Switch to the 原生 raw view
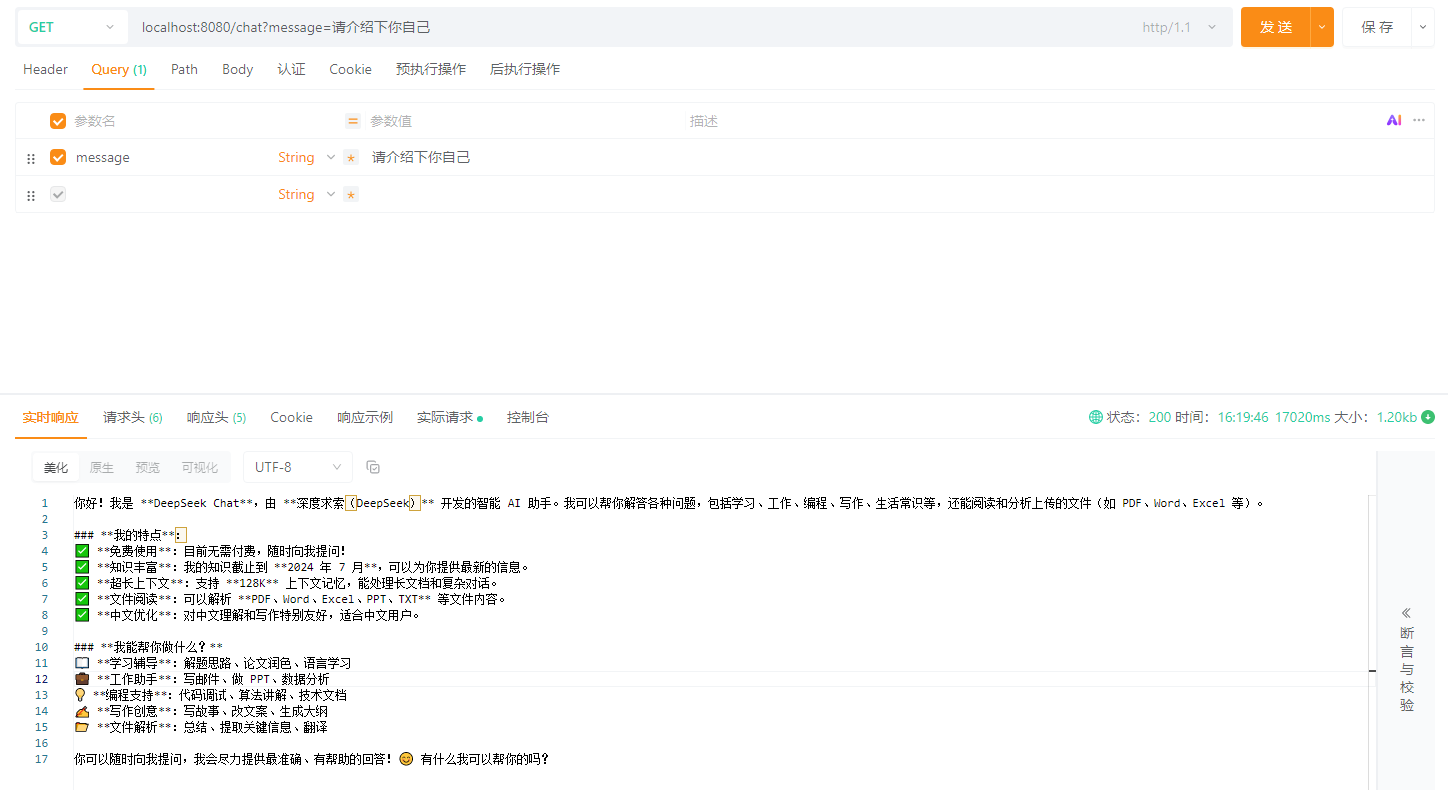The height and width of the screenshot is (790, 1448). tap(102, 467)
